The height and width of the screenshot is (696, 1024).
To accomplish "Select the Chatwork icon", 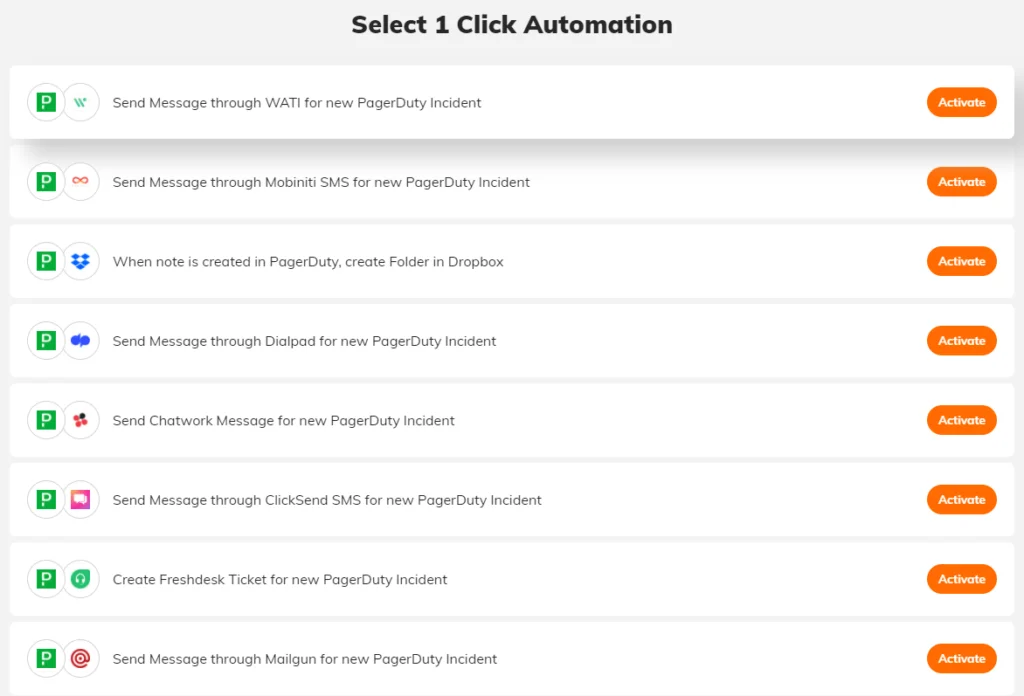I will 78,420.
